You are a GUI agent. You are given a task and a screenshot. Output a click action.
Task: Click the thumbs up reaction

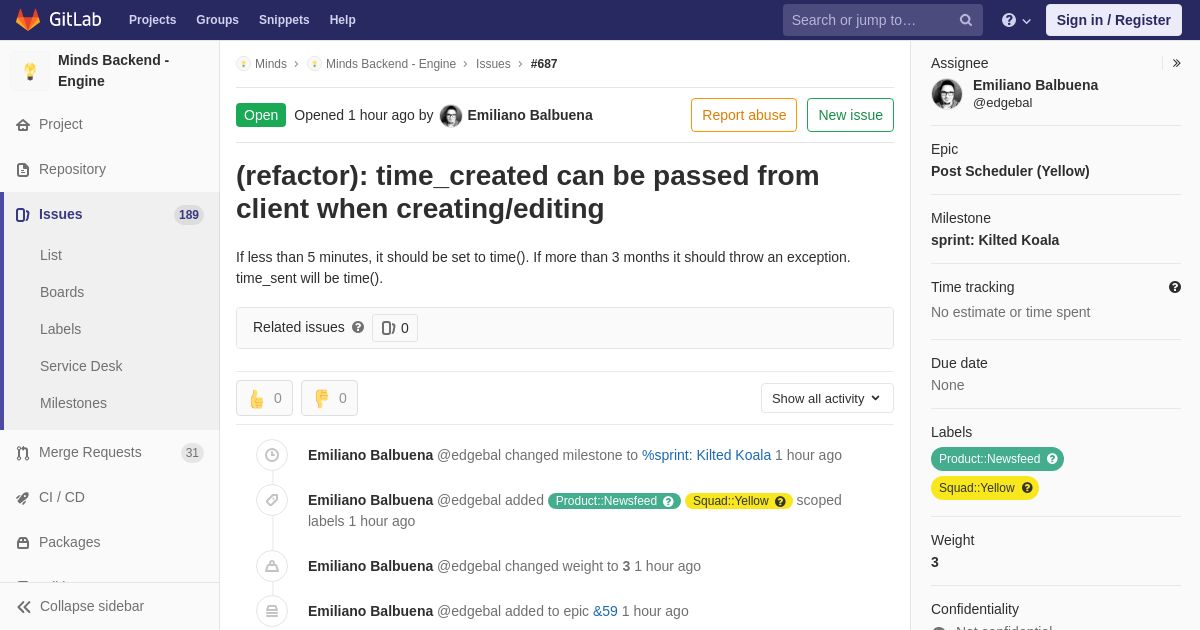click(264, 398)
